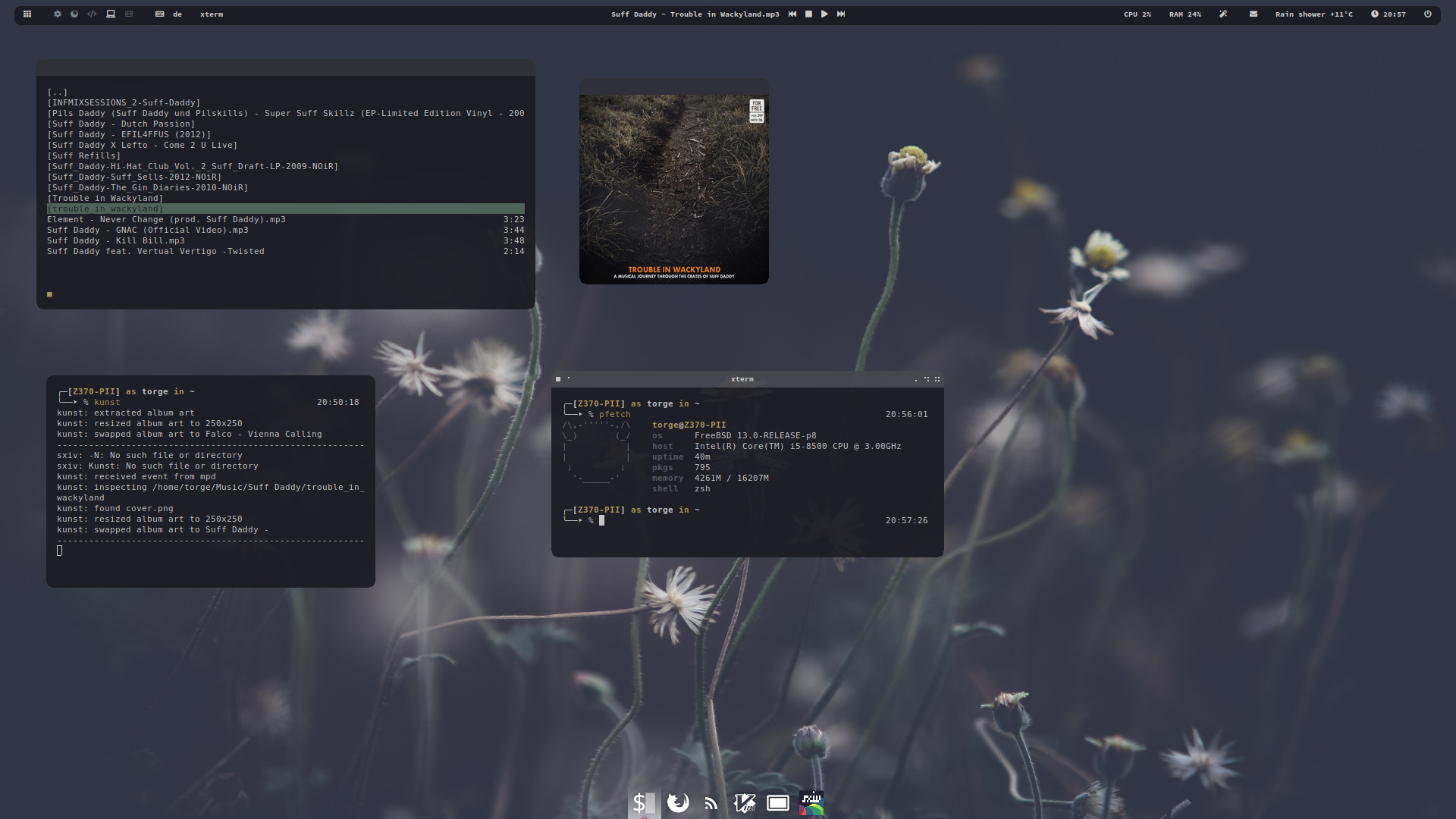Start music playback with play button
Screen dimensions: 1456x819
pyautogui.click(x=824, y=14)
